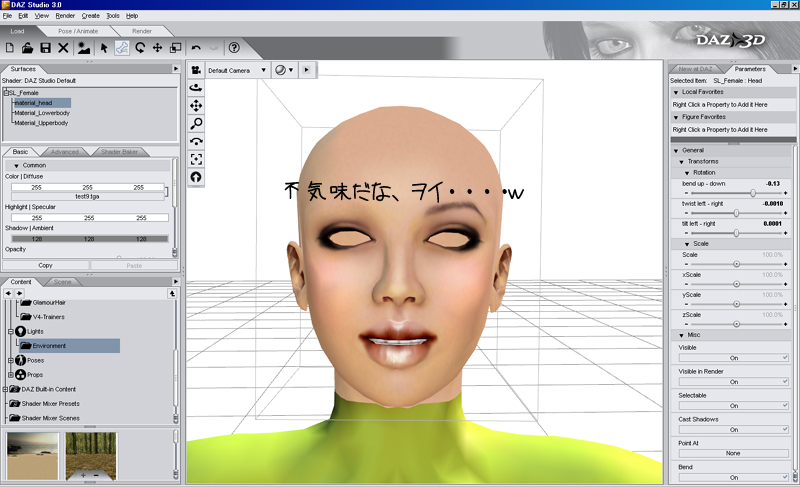This screenshot has width=800, height=487.
Task: Click the figure import icon in the toolbar
Action: pyautogui.click(x=84, y=48)
